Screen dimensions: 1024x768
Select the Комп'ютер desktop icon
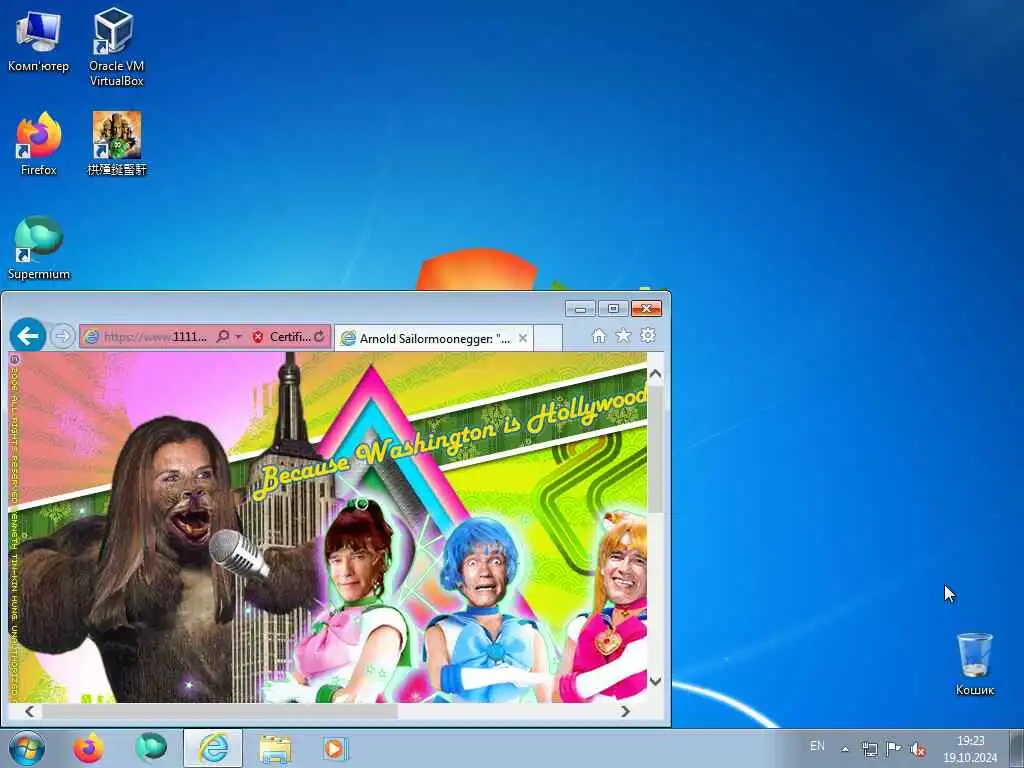[x=38, y=40]
